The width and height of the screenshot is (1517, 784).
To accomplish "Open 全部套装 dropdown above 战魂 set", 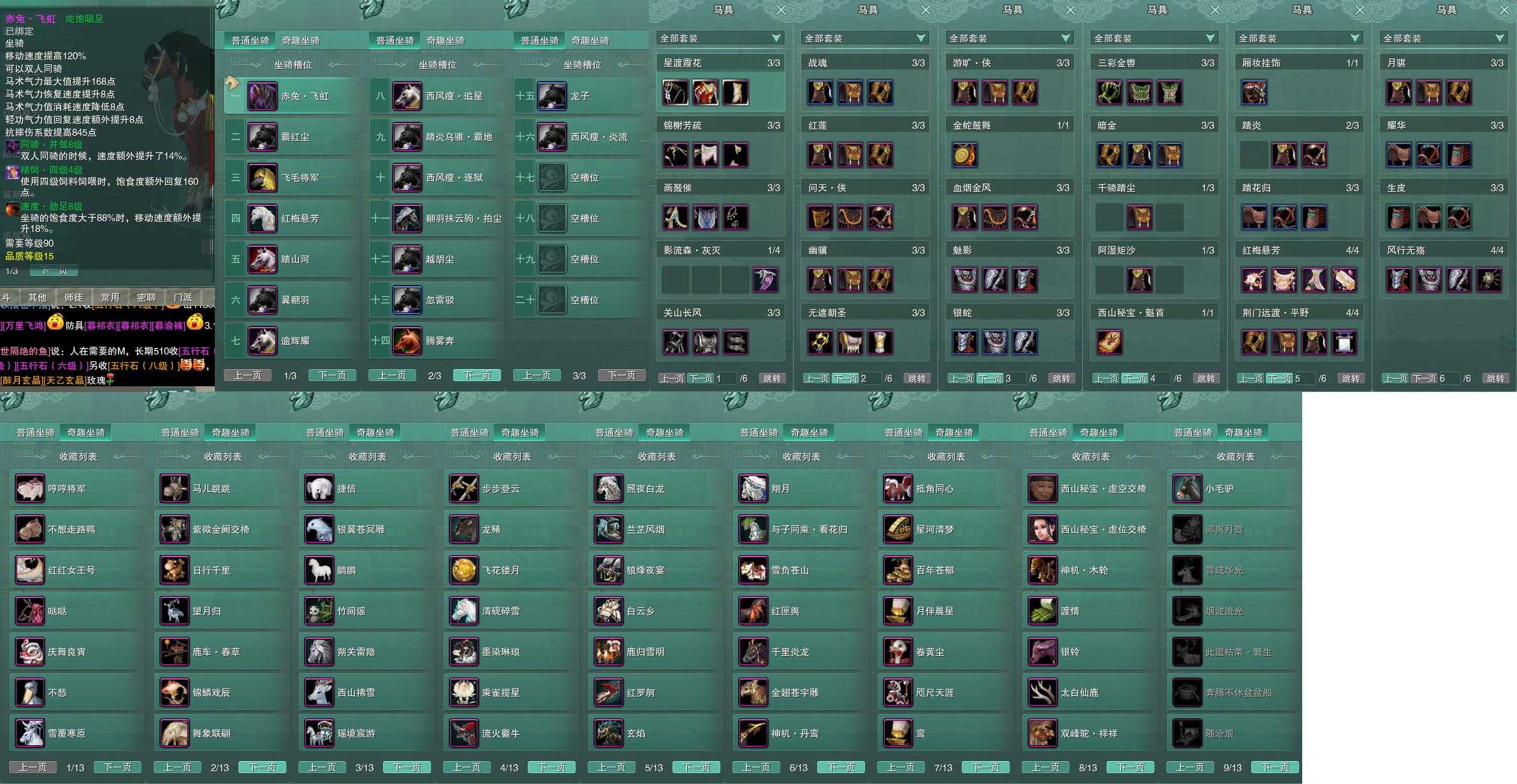I will click(865, 38).
